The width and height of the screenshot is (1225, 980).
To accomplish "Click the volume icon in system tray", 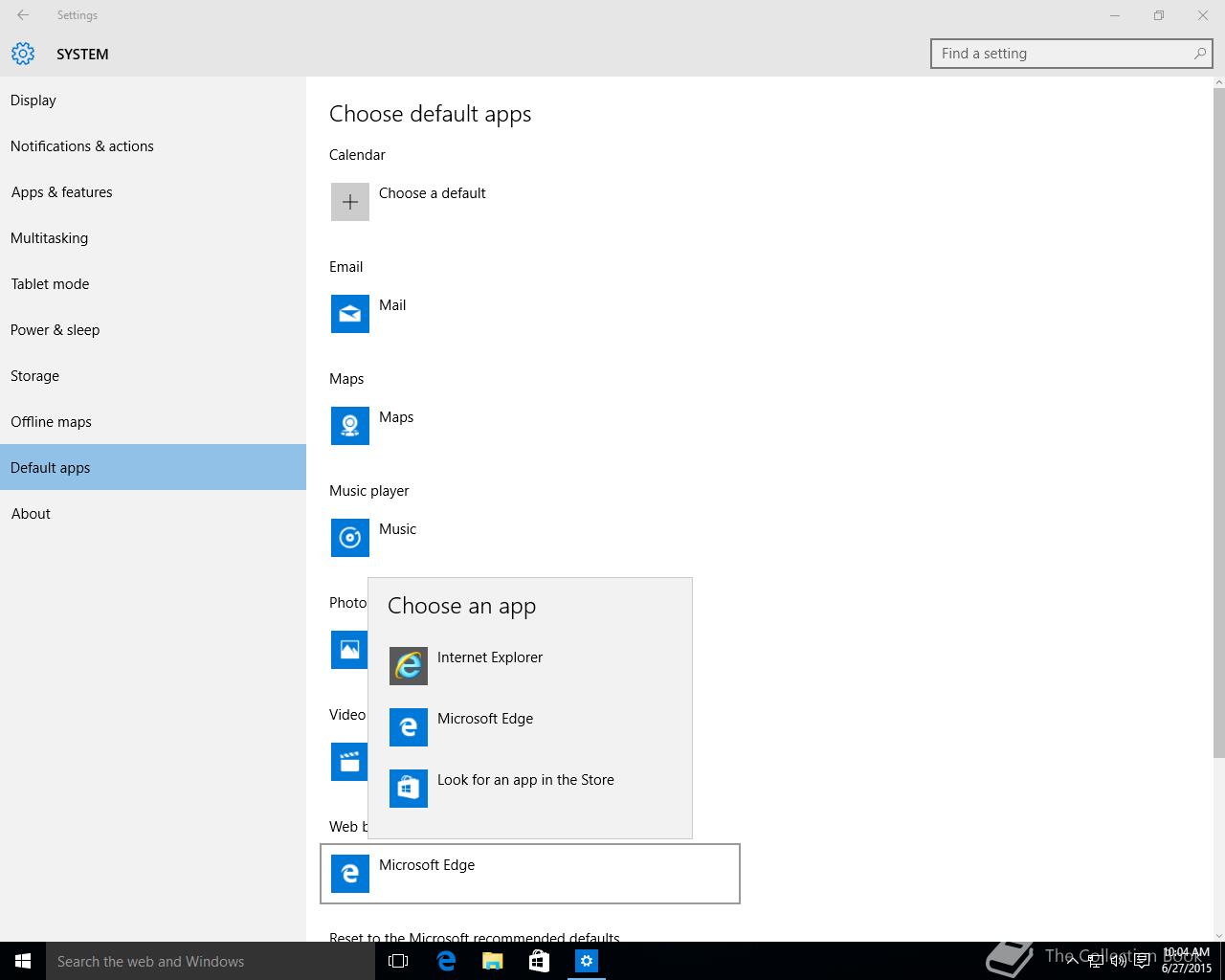I will (1119, 962).
